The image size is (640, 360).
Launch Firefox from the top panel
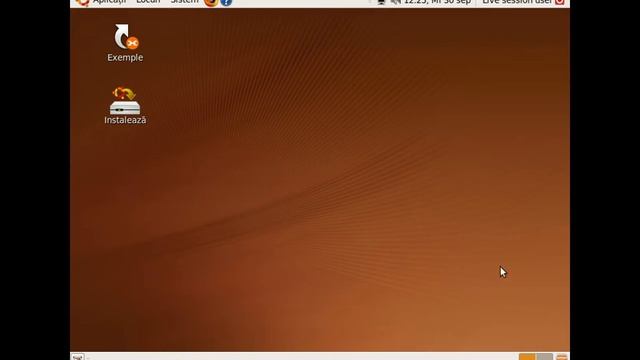coord(211,2)
